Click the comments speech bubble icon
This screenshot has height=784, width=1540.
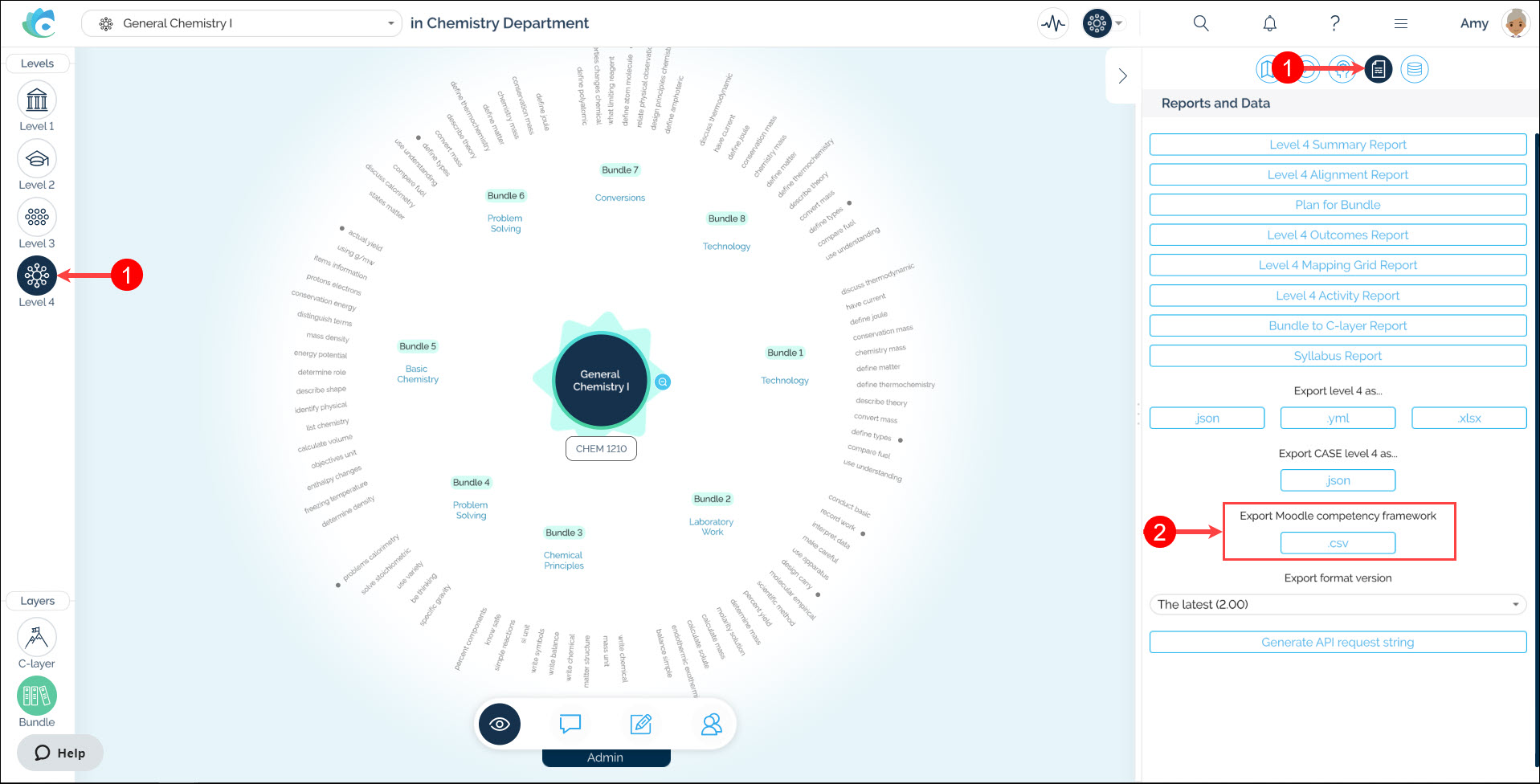[x=570, y=724]
